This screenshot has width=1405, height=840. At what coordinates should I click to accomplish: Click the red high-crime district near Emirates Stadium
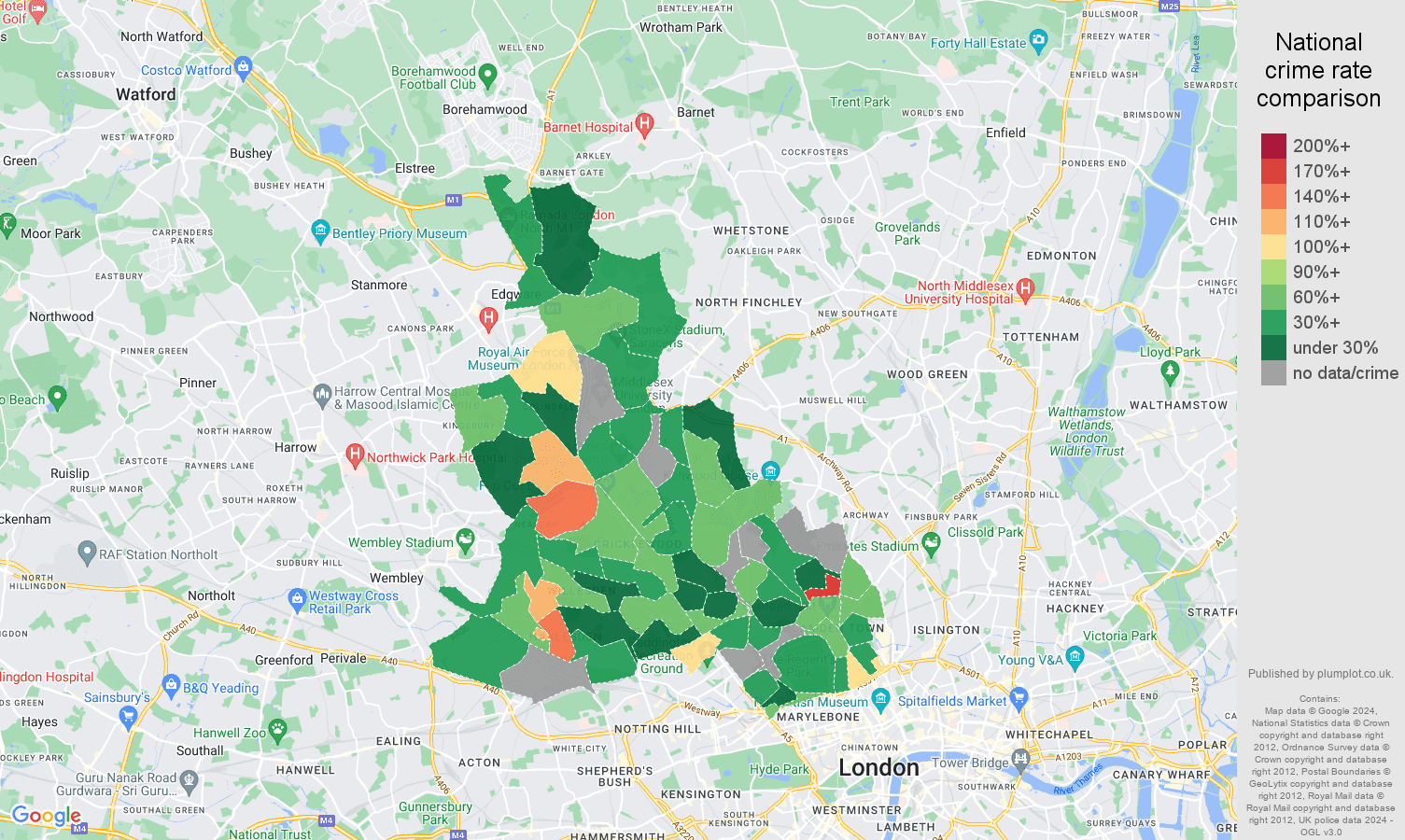(x=823, y=586)
